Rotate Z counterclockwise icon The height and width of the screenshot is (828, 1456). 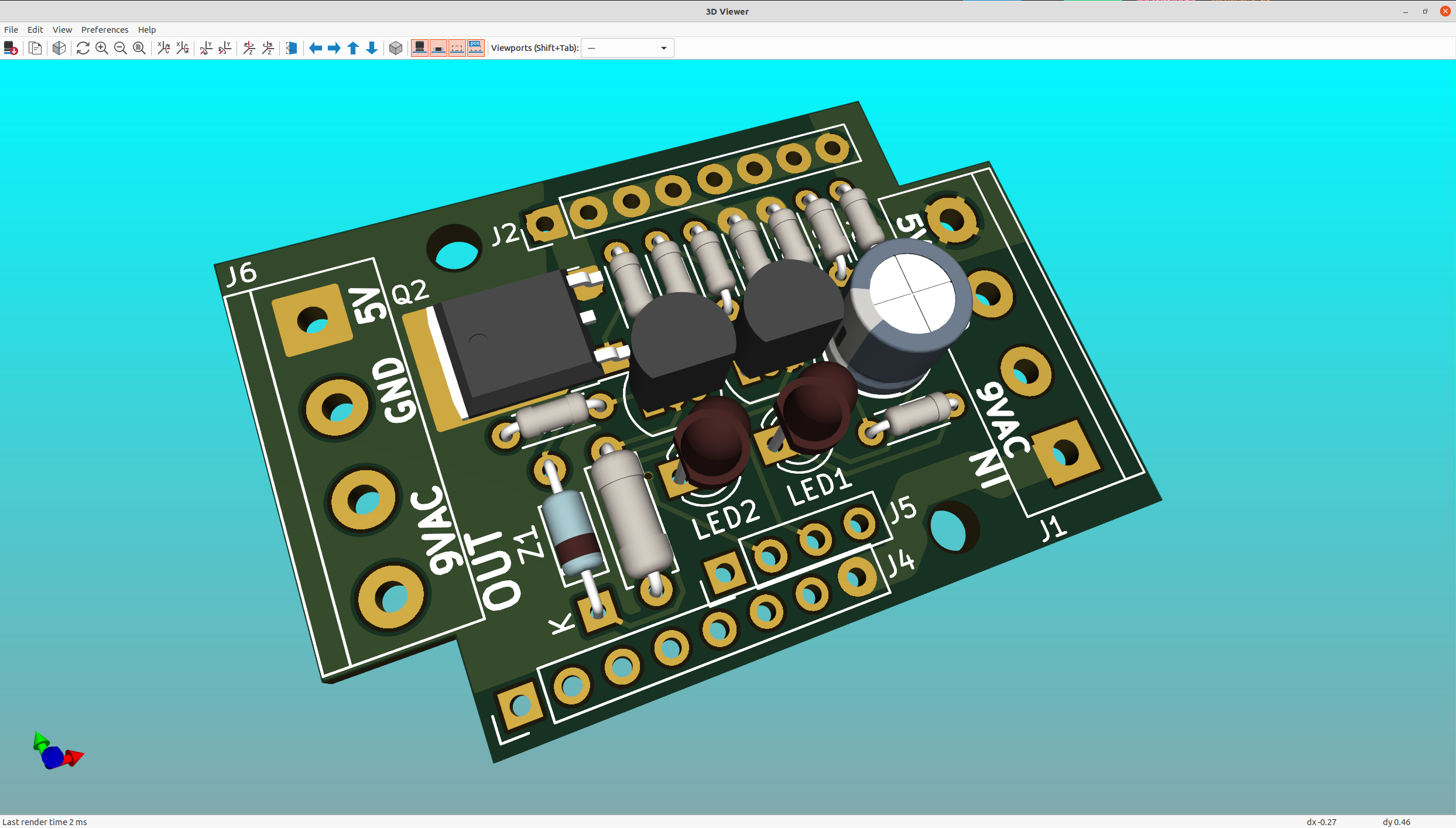pyautogui.click(x=268, y=48)
